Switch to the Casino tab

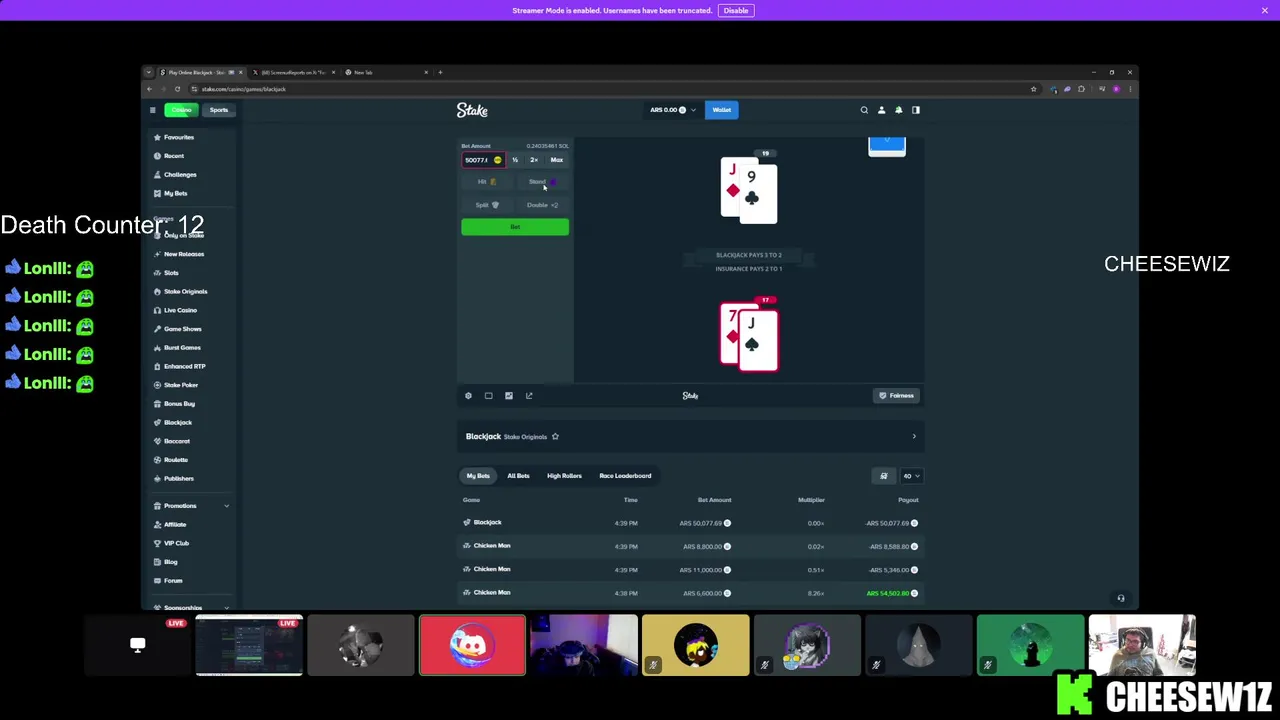click(x=181, y=110)
